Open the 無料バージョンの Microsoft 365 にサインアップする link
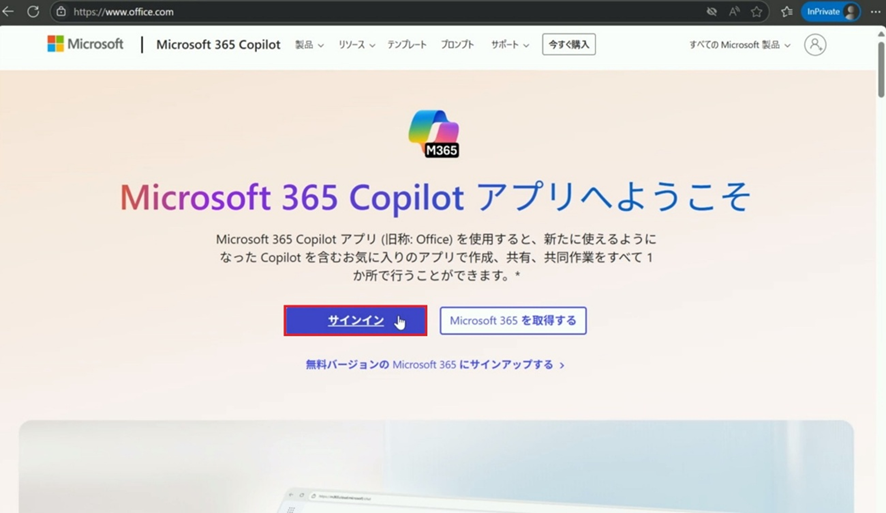 (x=435, y=365)
